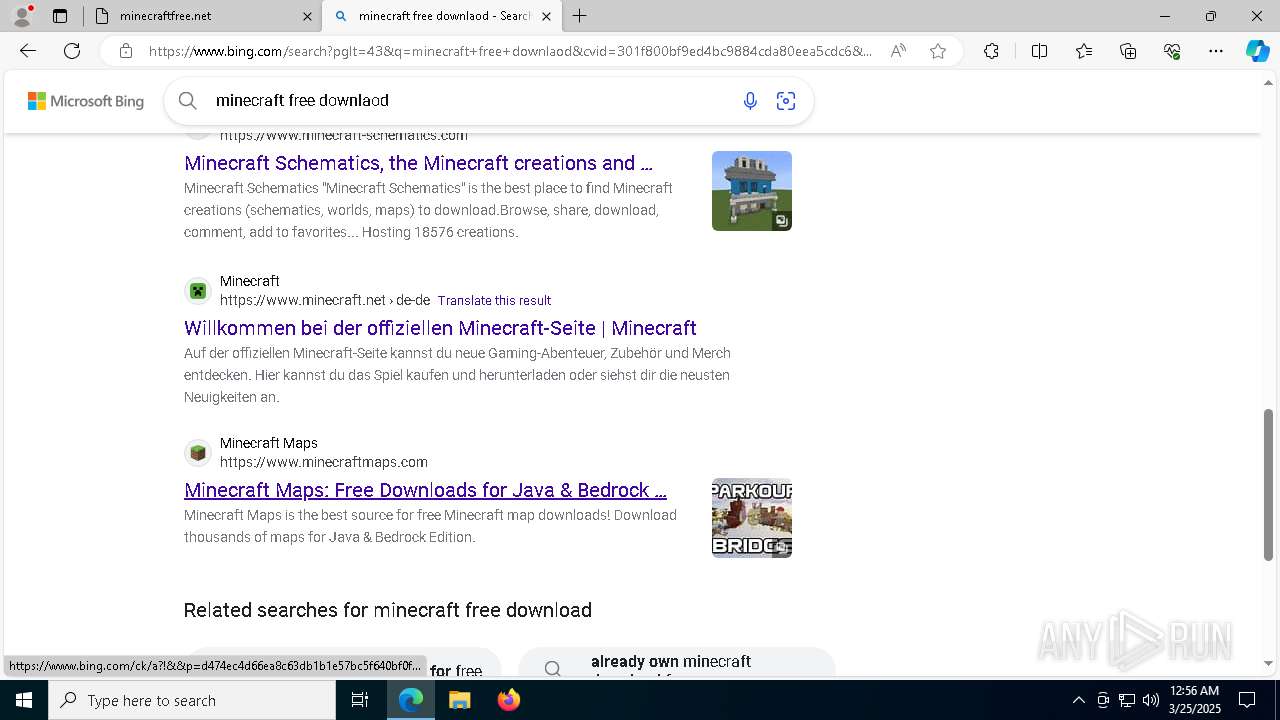This screenshot has width=1280, height=720.
Task: Click the Minecraft Maps grass block favicon
Action: [198, 453]
